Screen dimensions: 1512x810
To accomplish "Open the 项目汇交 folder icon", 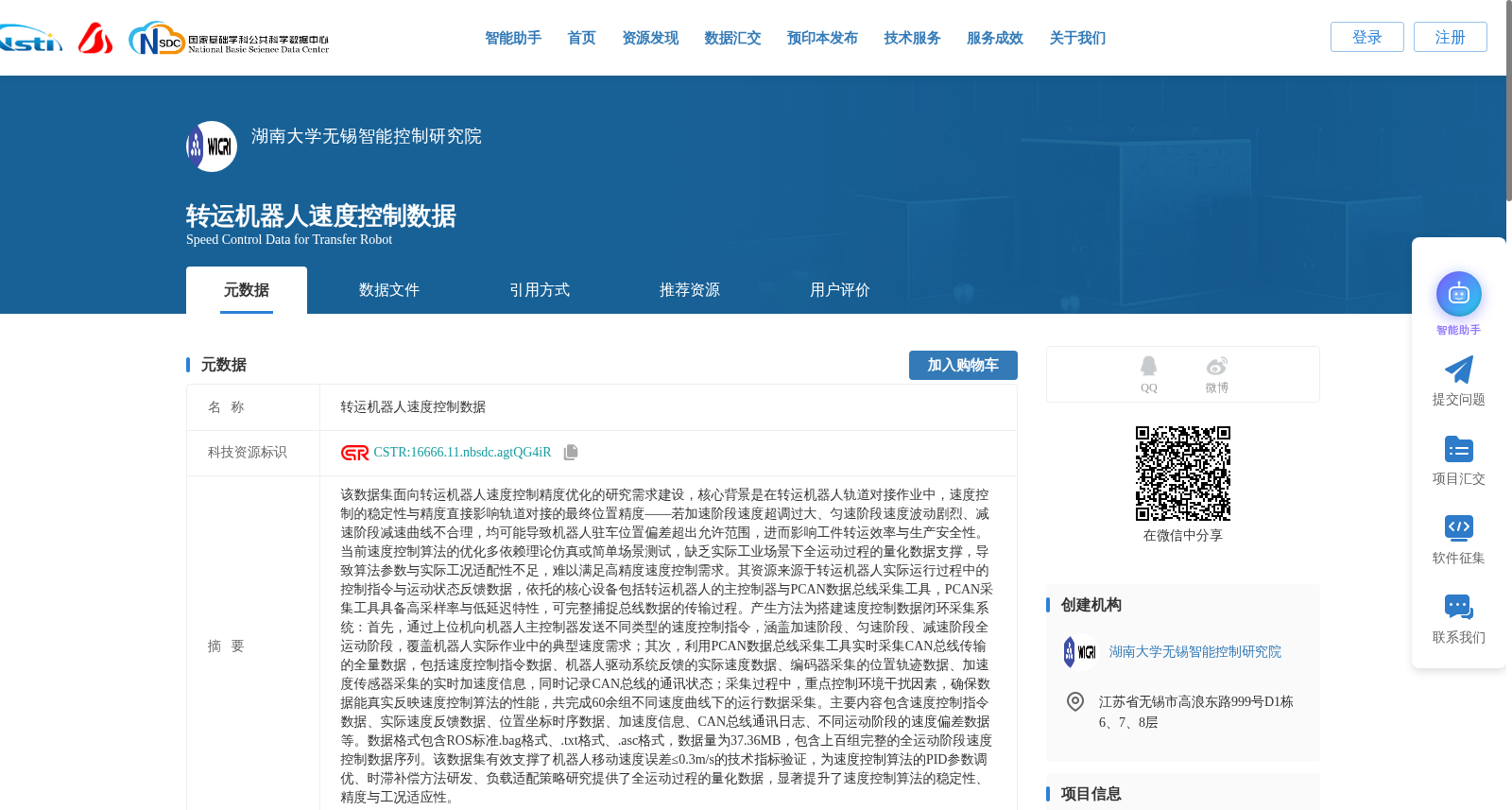I will [1458, 449].
